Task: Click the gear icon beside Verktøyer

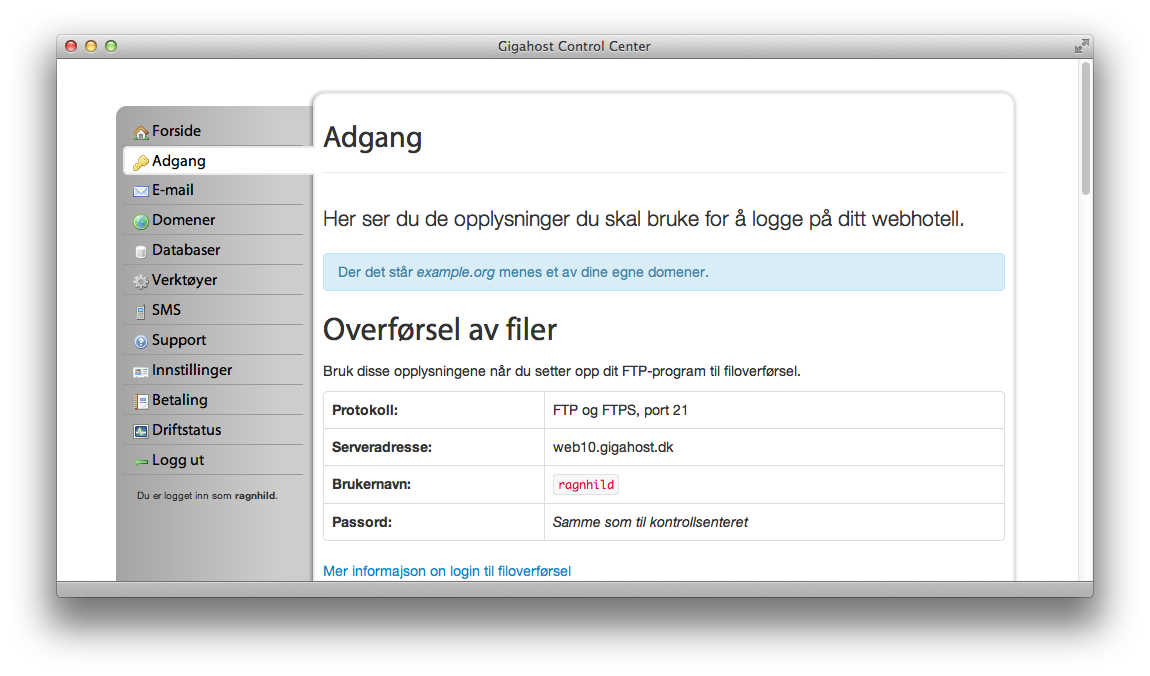Action: (141, 281)
